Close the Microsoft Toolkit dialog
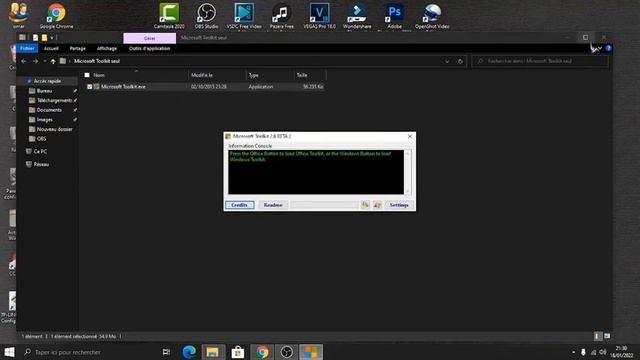This screenshot has height=360, width=640. click(x=410, y=136)
